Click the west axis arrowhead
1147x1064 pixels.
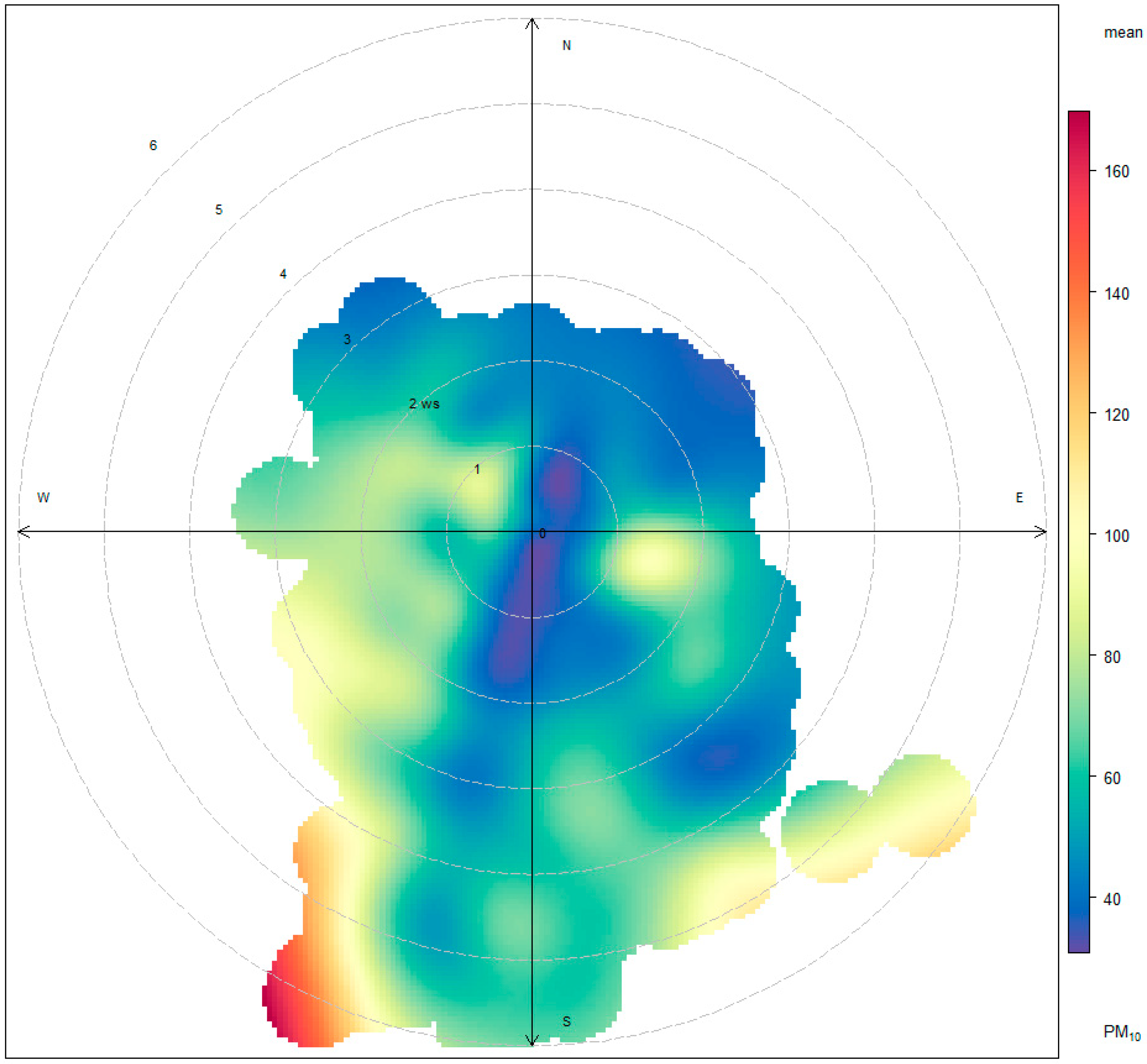(23, 531)
